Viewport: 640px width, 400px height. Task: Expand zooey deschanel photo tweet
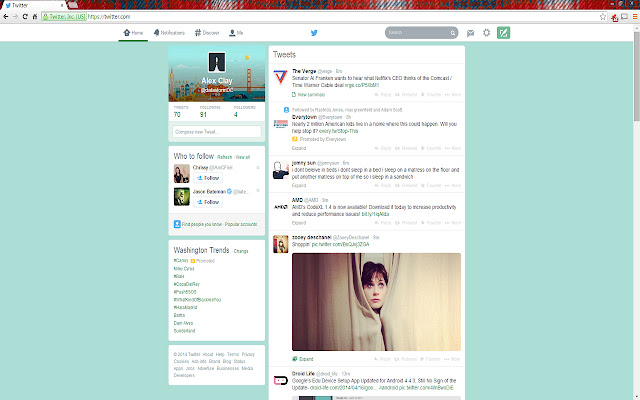tap(303, 359)
